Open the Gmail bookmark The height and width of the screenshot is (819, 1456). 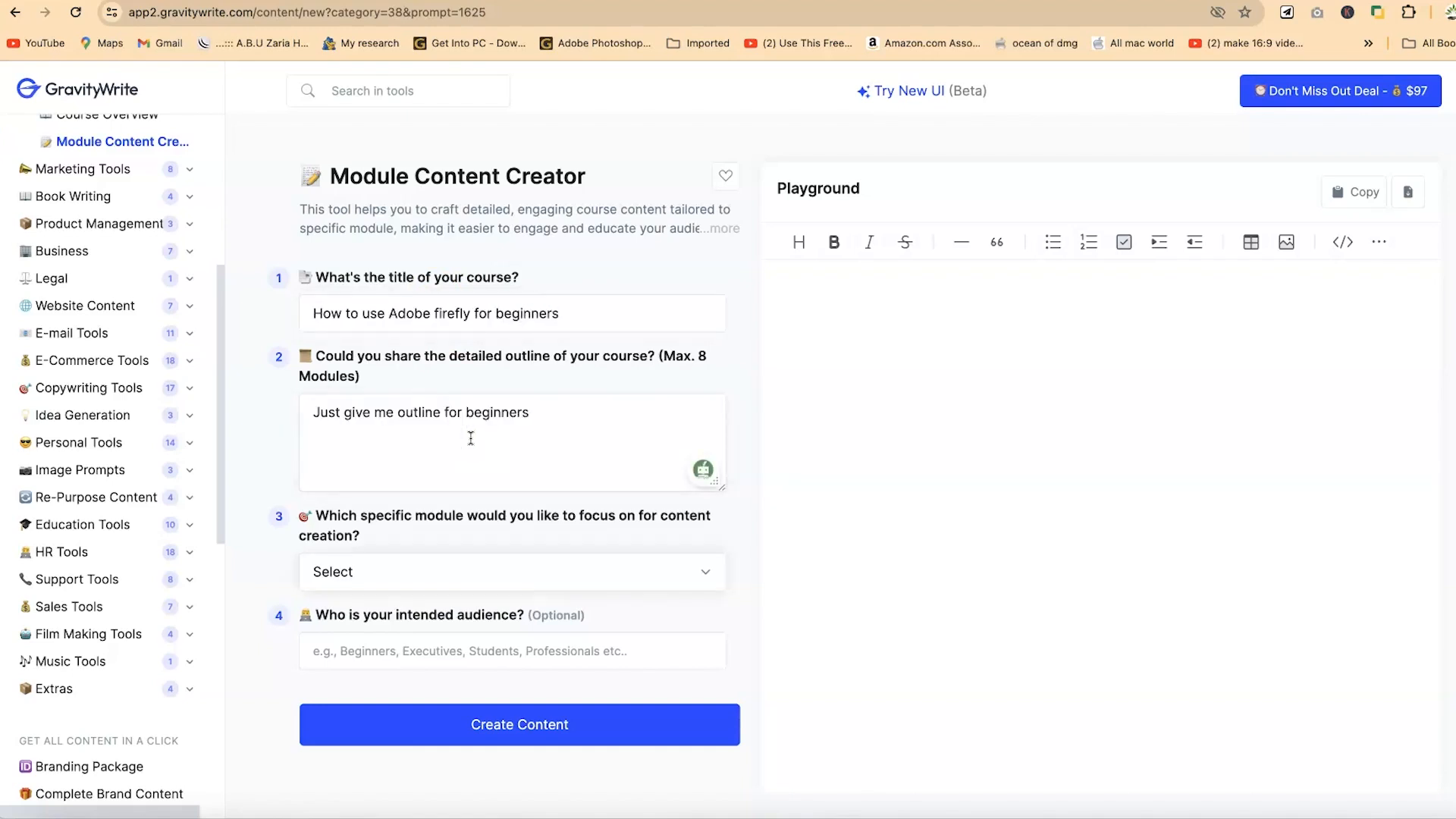[160, 43]
